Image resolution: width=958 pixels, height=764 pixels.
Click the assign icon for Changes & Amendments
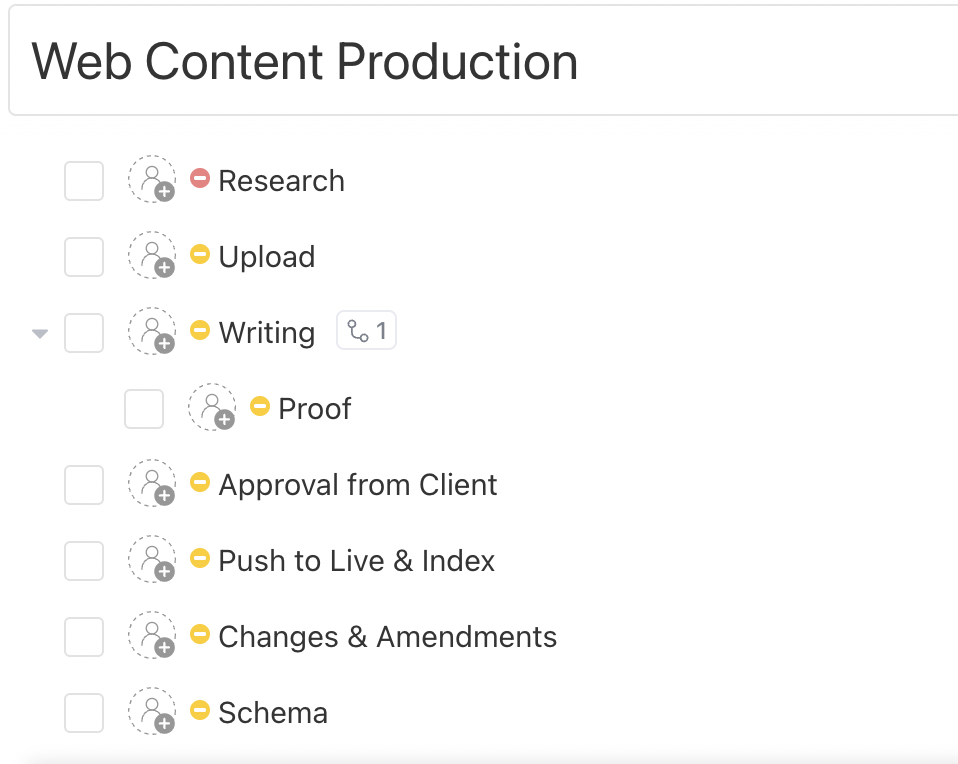coord(152,637)
